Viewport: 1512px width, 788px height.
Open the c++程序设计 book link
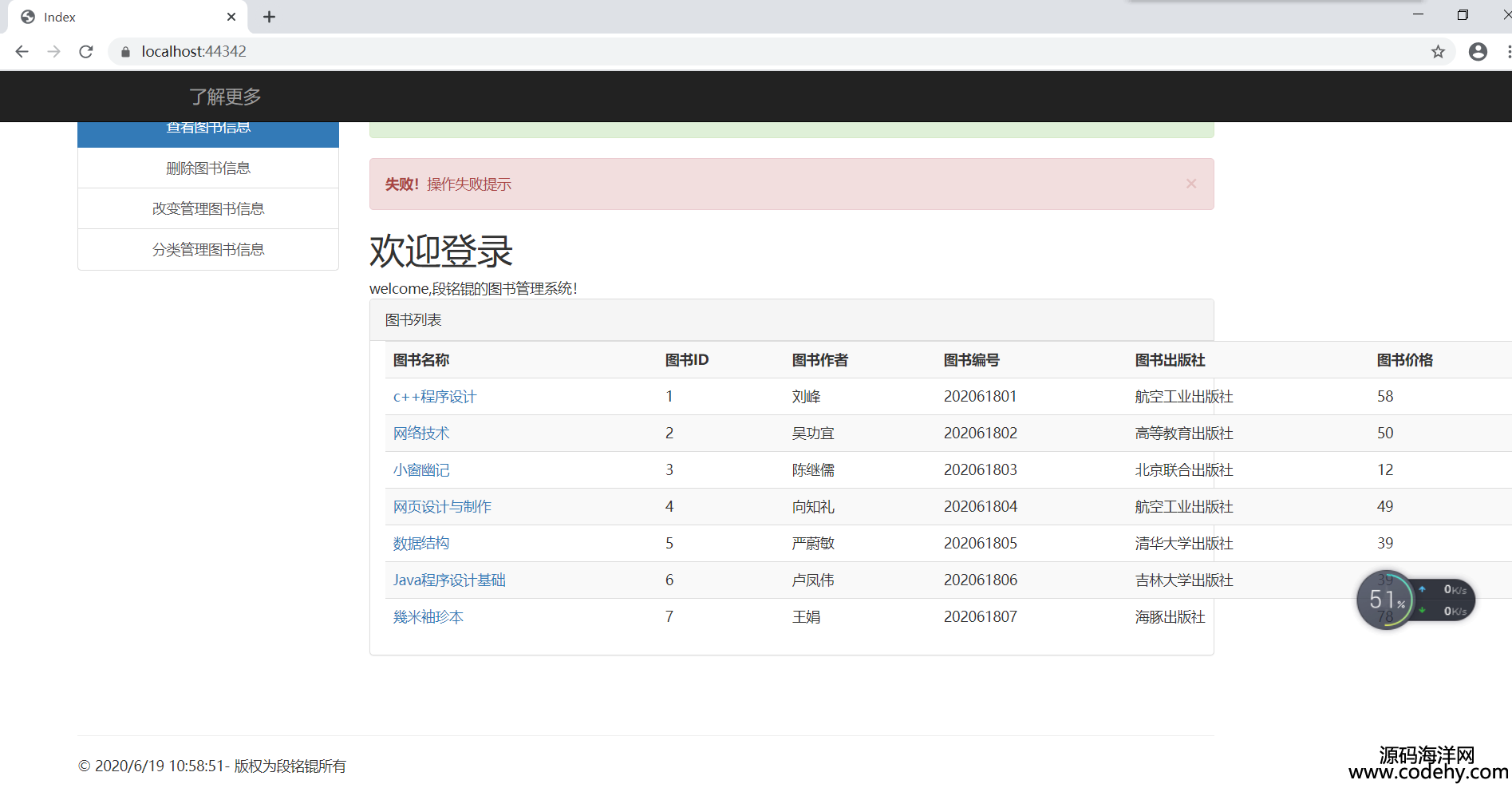coord(434,397)
